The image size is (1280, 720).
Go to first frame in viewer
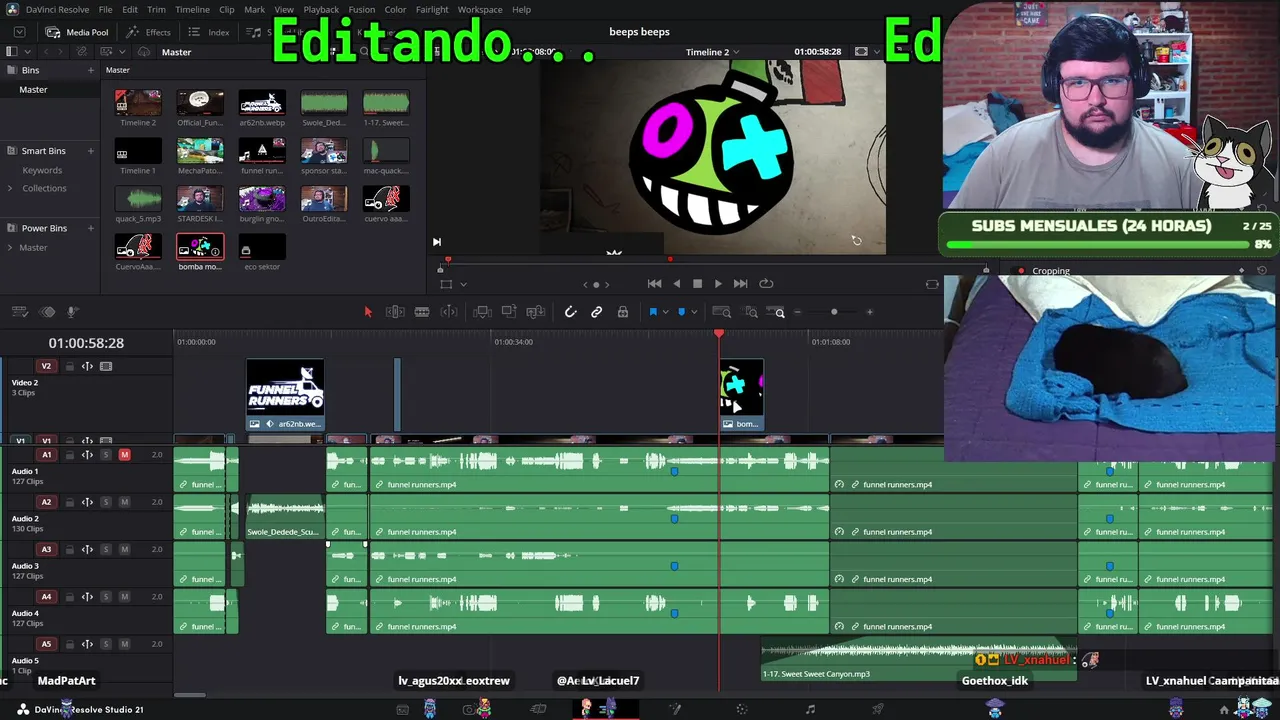[655, 284]
